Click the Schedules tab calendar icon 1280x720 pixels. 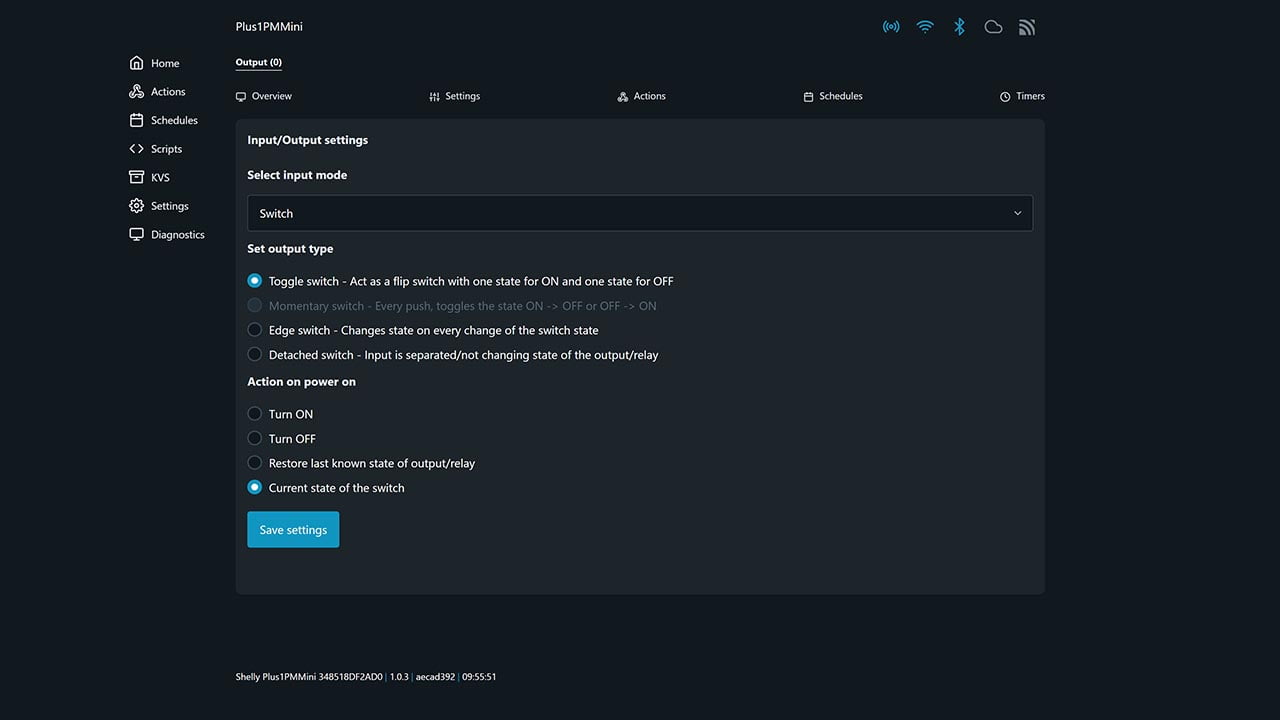[x=809, y=97]
